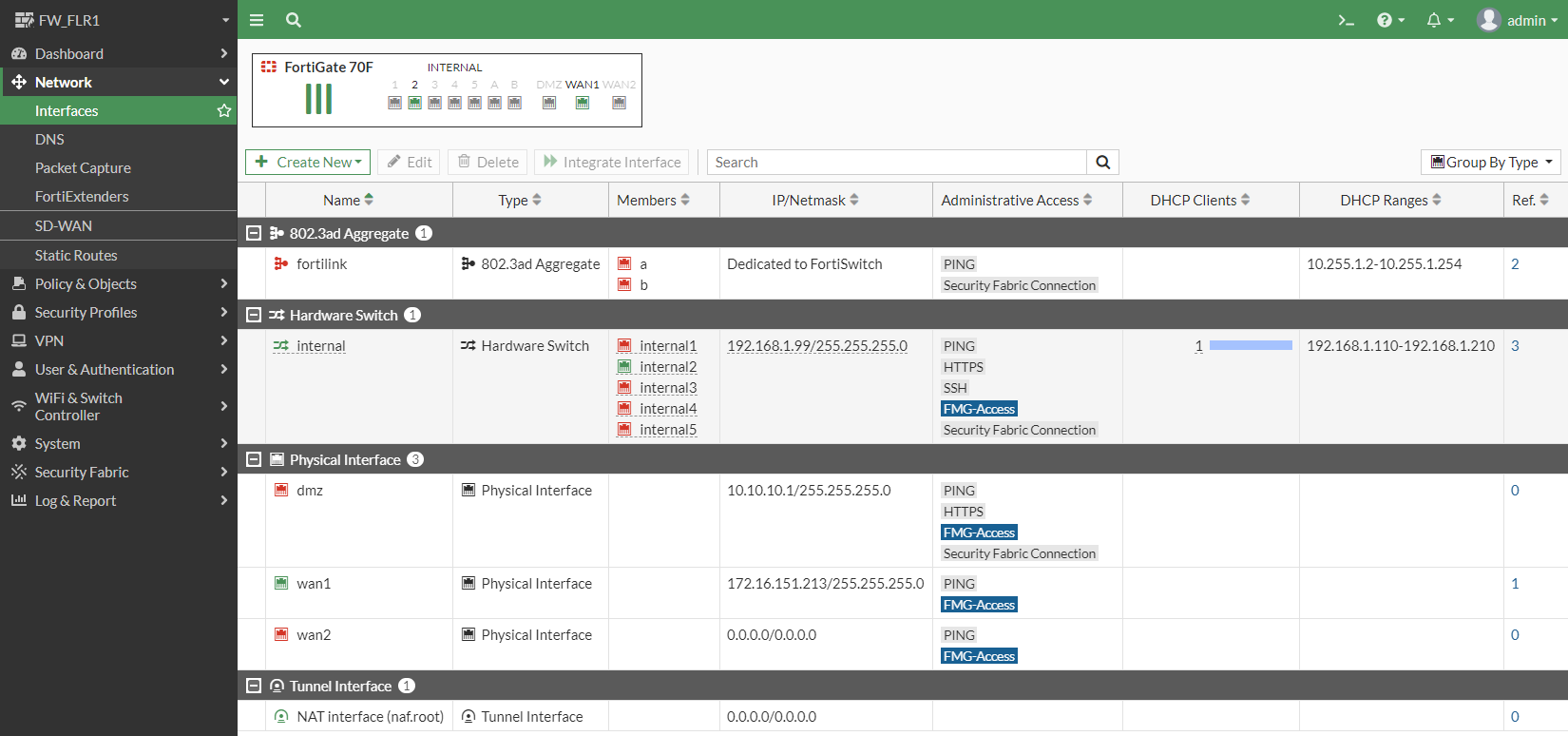Click the DMZ port icon on faceplate
This screenshot has height=736, width=1568.
[x=549, y=103]
